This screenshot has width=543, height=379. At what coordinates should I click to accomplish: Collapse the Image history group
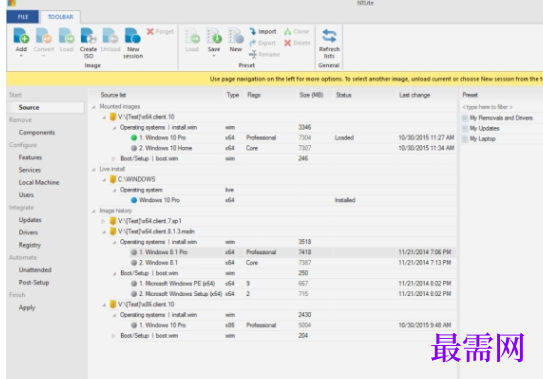pos(94,211)
